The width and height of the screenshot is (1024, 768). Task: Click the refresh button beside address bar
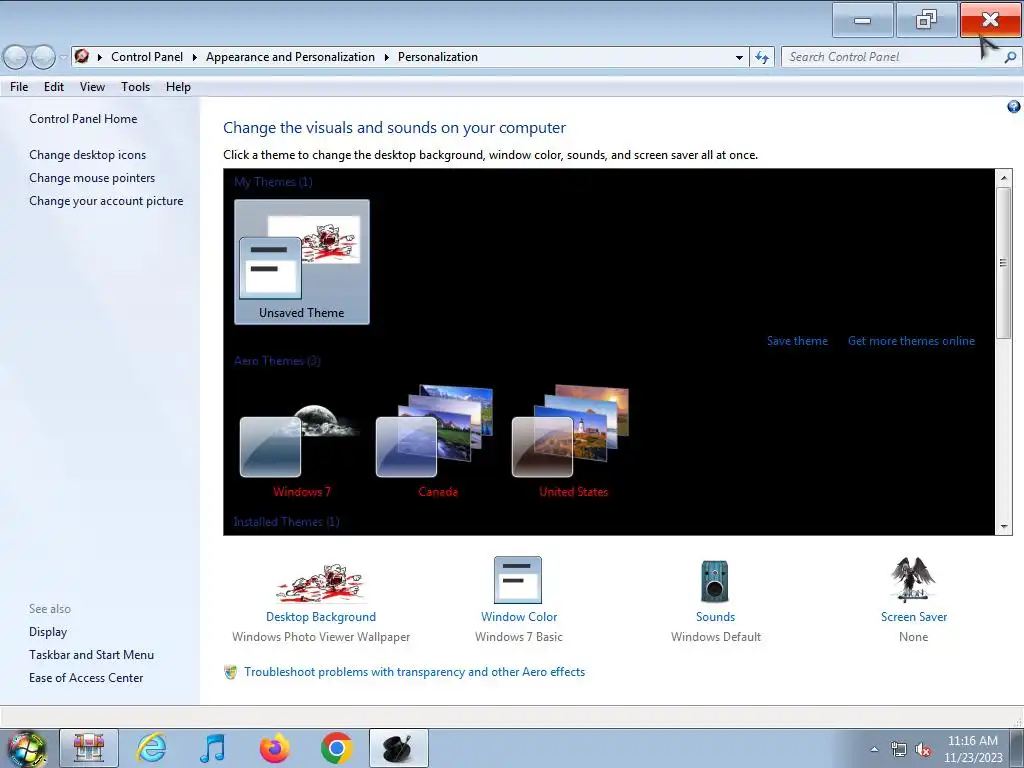click(x=761, y=57)
